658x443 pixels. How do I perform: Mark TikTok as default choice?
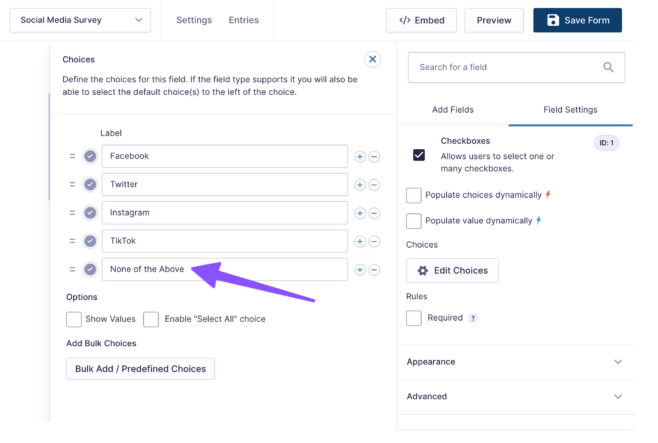90,241
